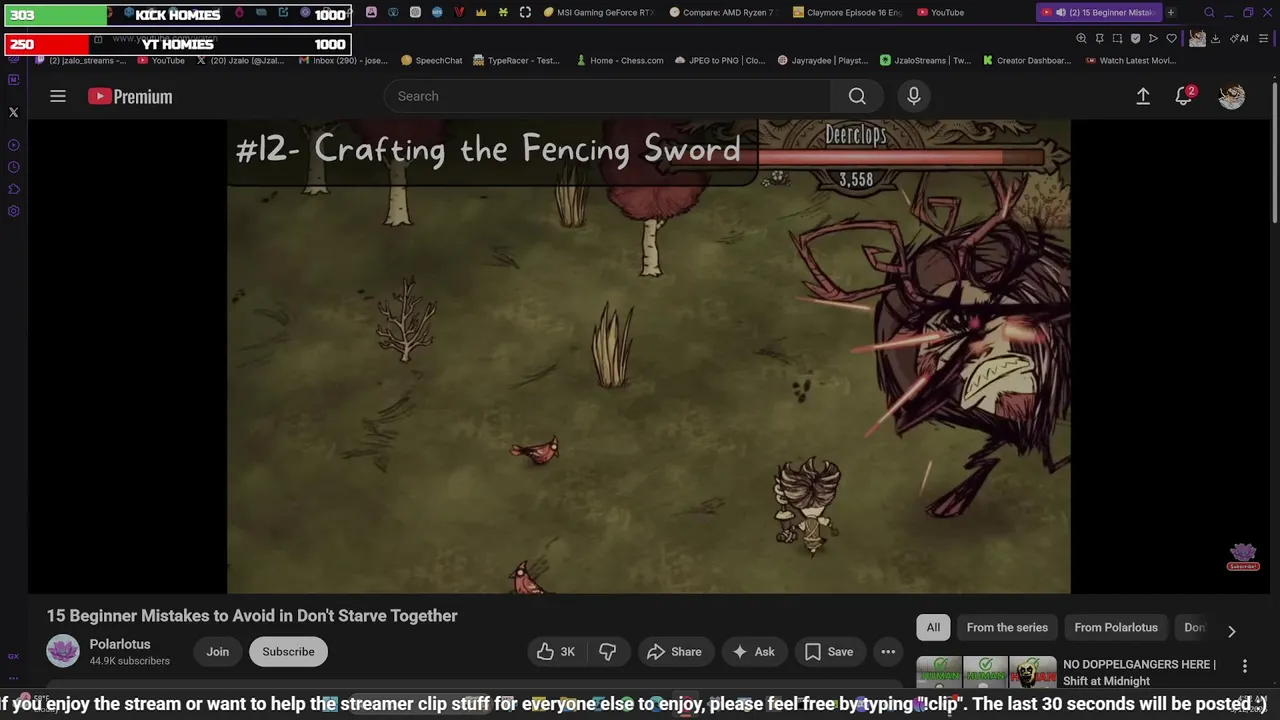
Task: Select the 15 Beginner Mistakes active tab
Action: [1098, 12]
